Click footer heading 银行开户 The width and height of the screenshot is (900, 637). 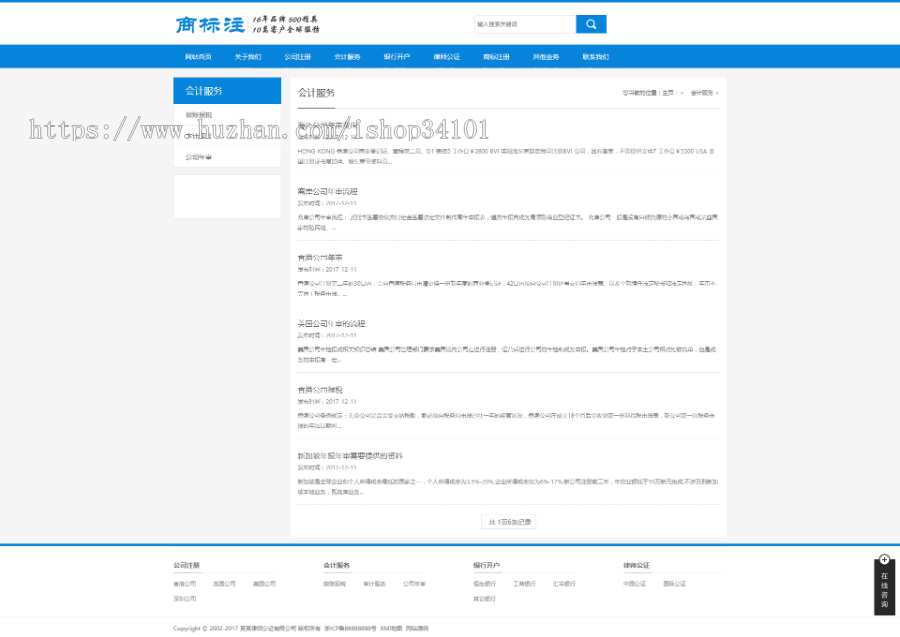(486, 565)
